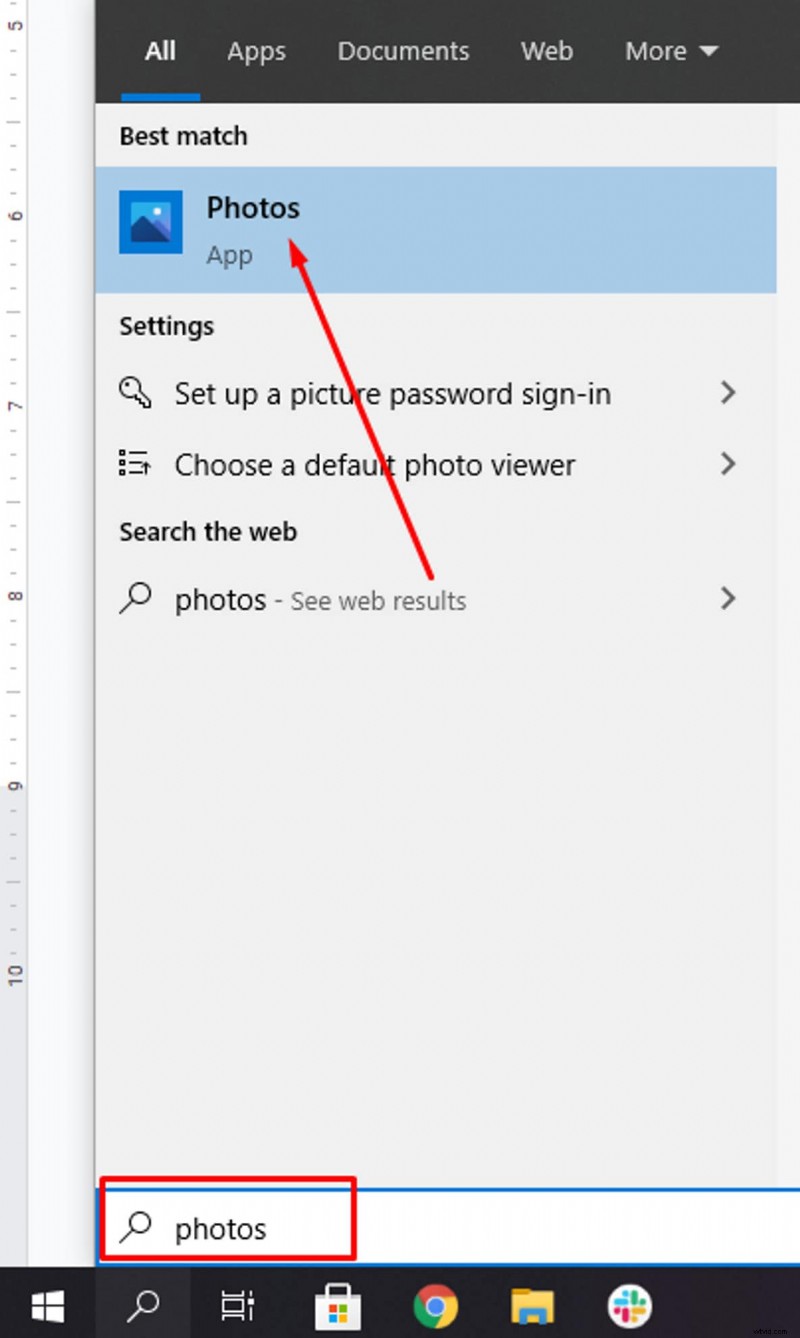This screenshot has width=800, height=1338.
Task: Launch Slack from the taskbar
Action: (x=629, y=1305)
